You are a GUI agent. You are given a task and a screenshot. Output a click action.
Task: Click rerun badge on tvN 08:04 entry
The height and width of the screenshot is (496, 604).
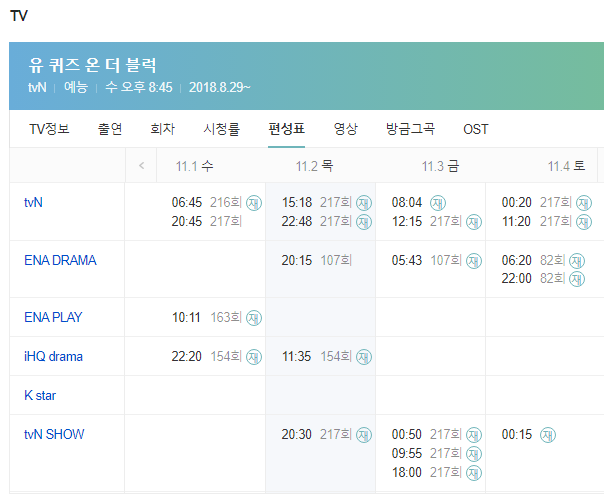pos(438,203)
